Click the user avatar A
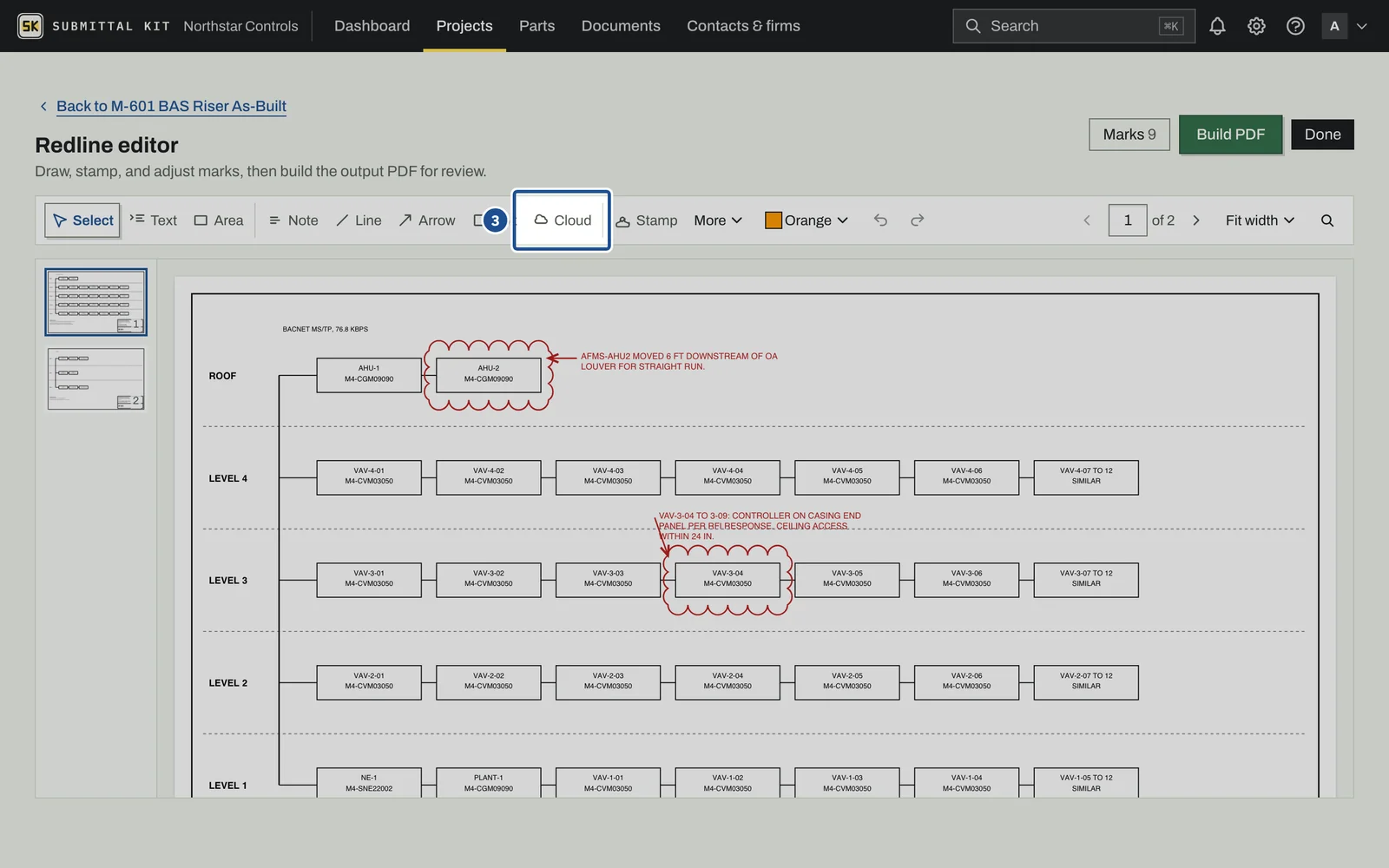The width and height of the screenshot is (1389, 868). click(1334, 26)
